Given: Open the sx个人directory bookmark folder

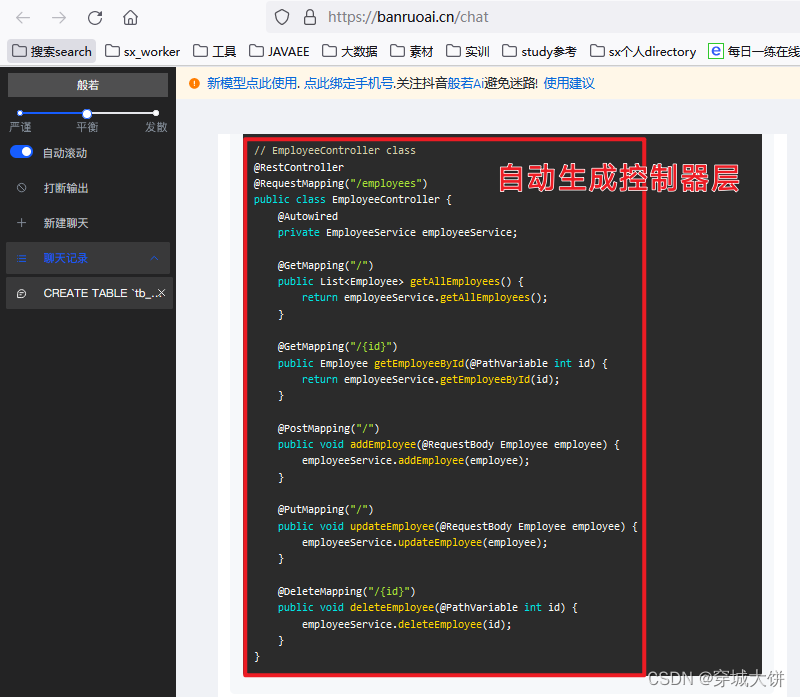Looking at the screenshot, I should click(643, 52).
